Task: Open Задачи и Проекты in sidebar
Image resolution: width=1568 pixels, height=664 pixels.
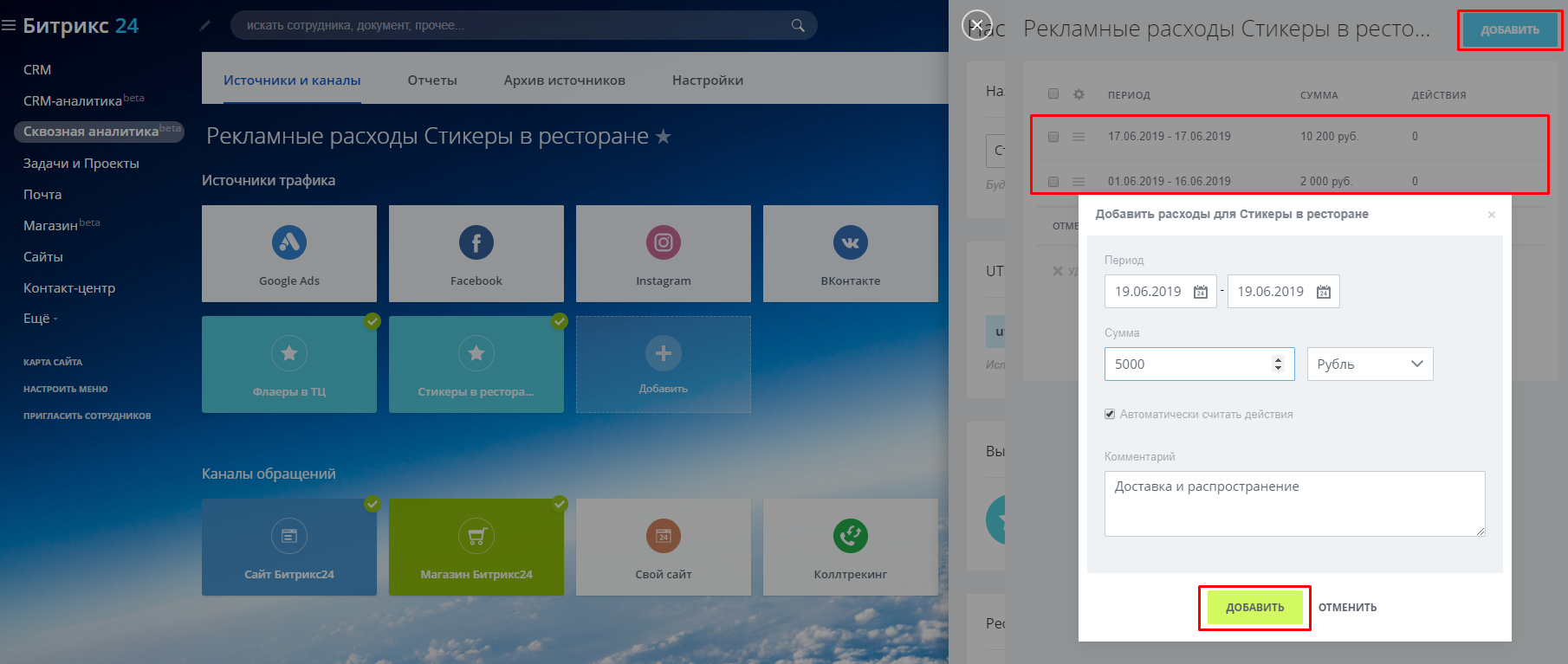Action: [81, 164]
